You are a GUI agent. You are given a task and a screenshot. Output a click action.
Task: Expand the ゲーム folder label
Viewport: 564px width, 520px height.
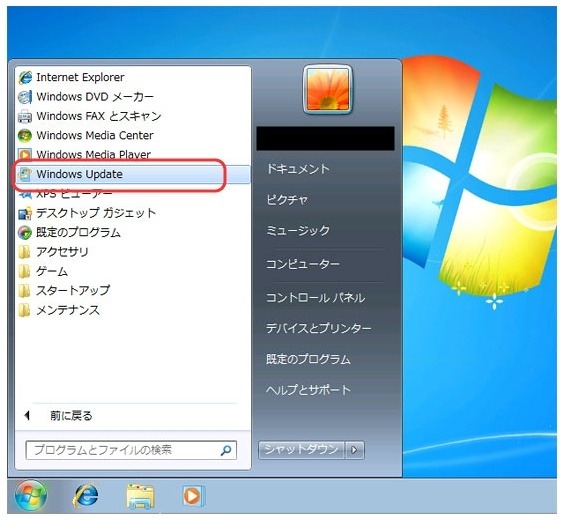(x=52, y=272)
